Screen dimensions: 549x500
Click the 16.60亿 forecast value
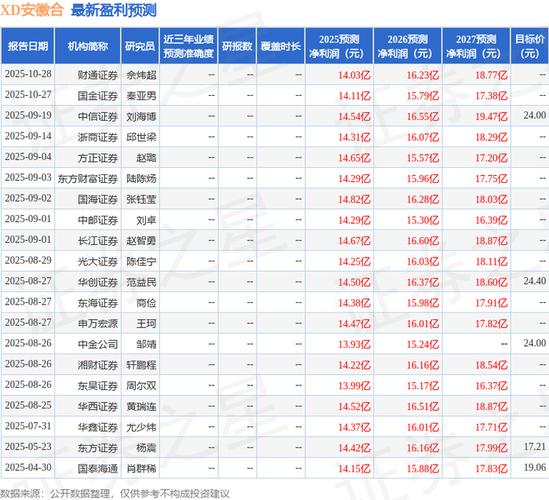423,241
